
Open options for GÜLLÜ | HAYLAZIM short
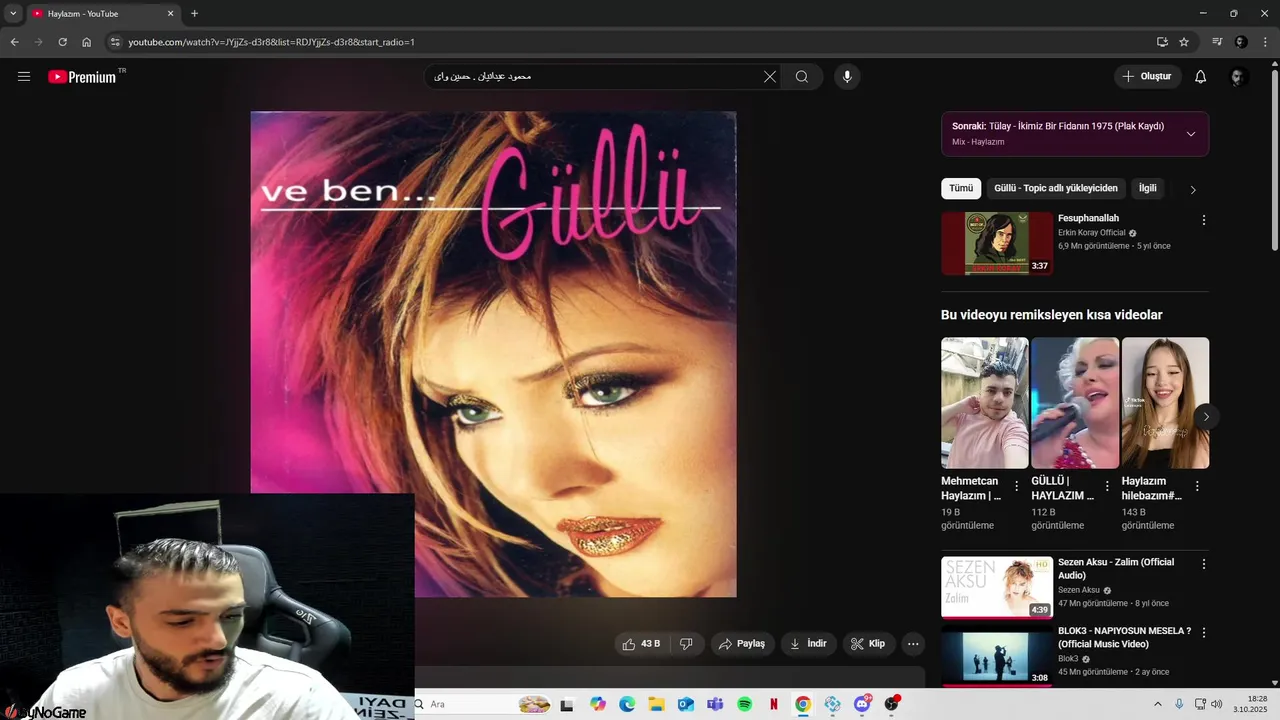click(1107, 486)
